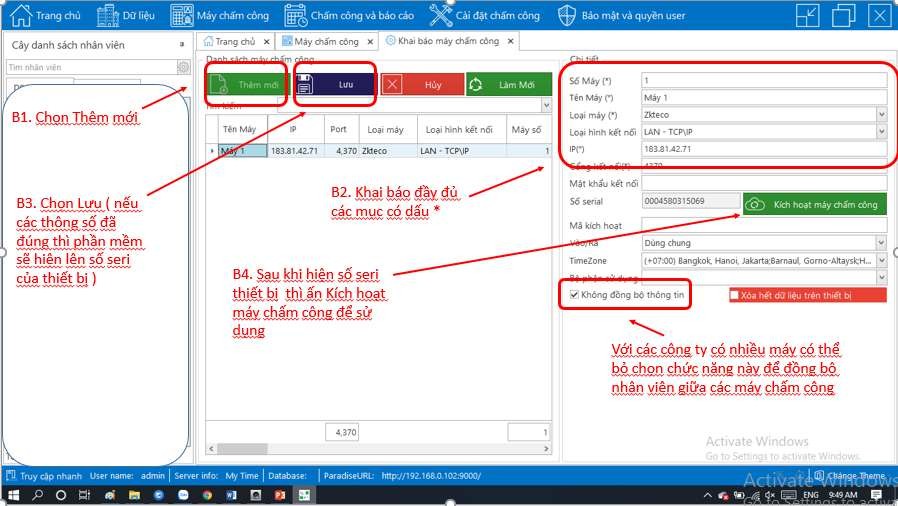
Task: Expand the TimeZone dropdown list
Action: (880, 260)
